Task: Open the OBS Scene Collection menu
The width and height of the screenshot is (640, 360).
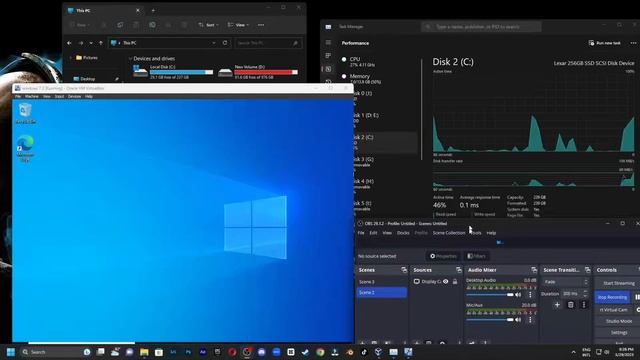Action: pyautogui.click(x=449, y=233)
